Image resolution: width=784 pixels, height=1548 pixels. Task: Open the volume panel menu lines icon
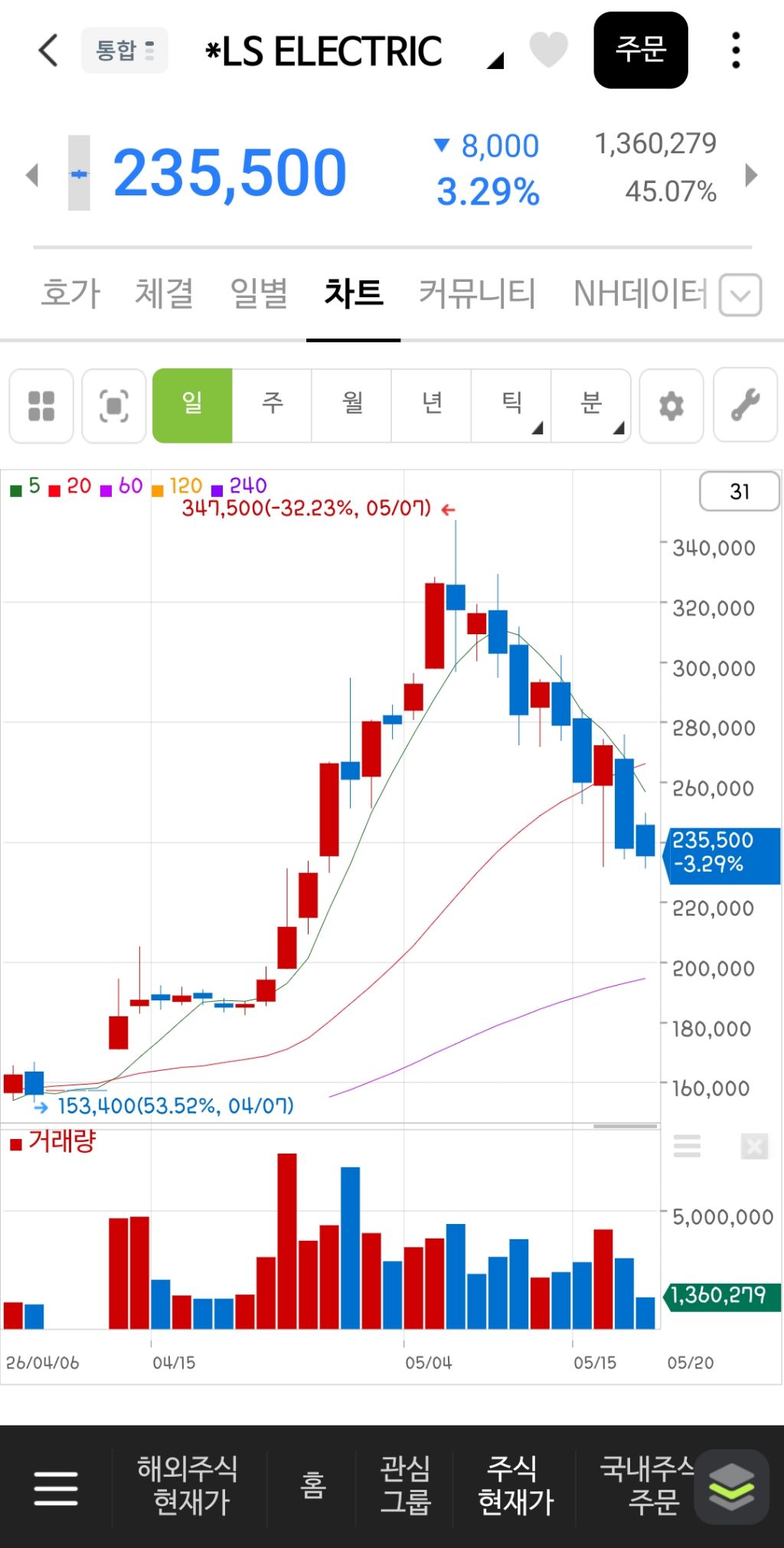[x=687, y=1146]
